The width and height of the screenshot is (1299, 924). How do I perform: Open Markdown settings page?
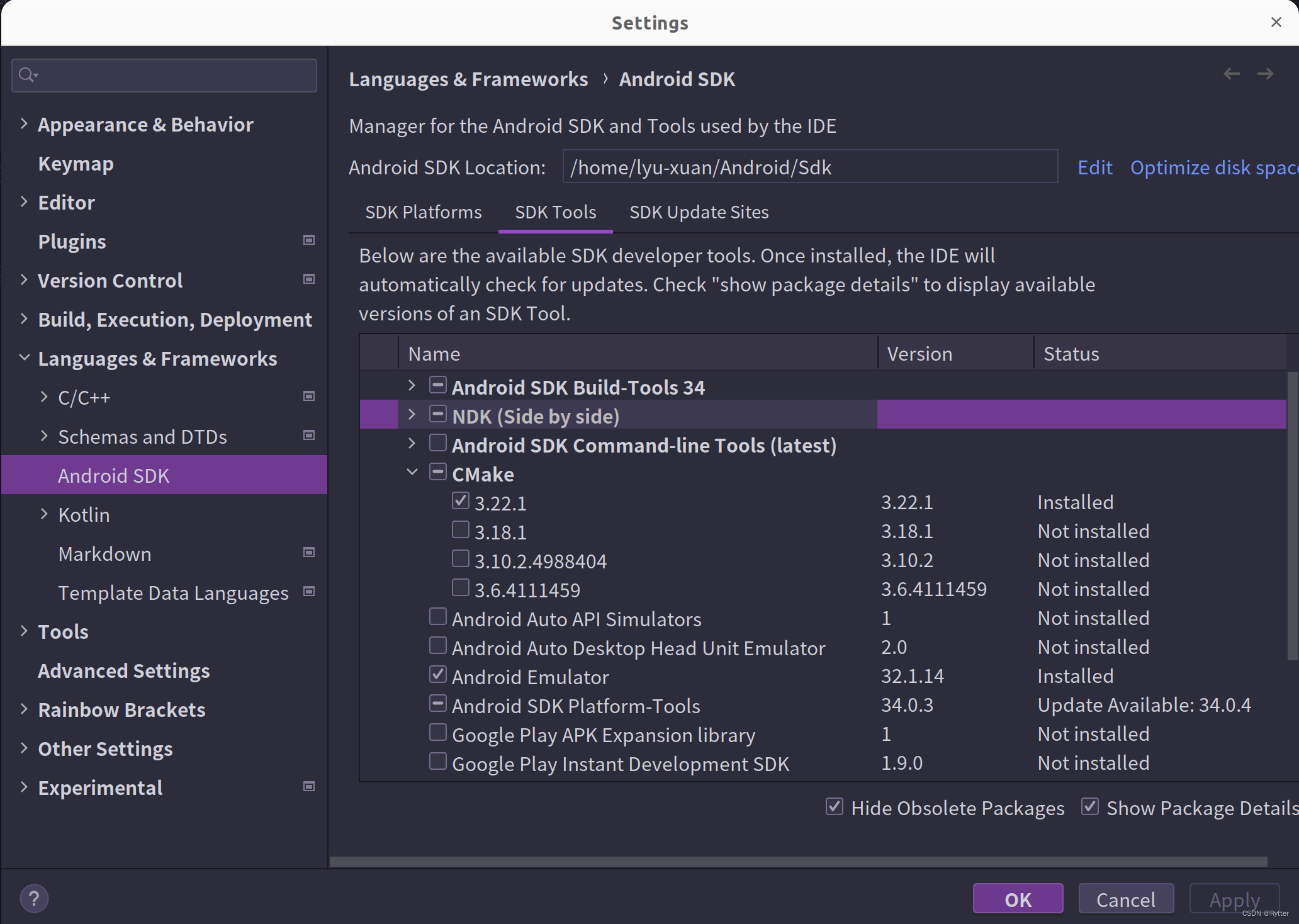coord(104,554)
